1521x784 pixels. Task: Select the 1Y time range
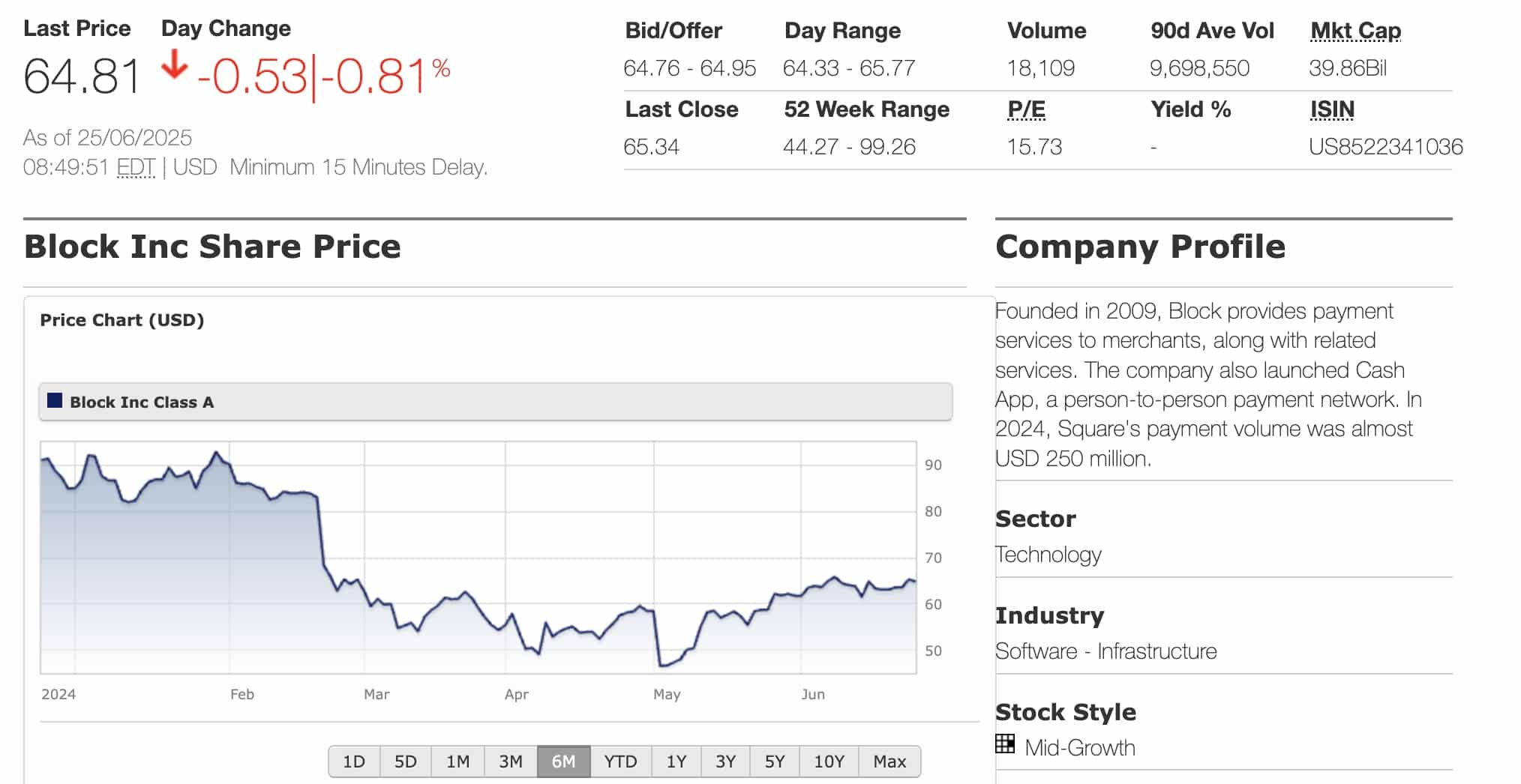[676, 761]
